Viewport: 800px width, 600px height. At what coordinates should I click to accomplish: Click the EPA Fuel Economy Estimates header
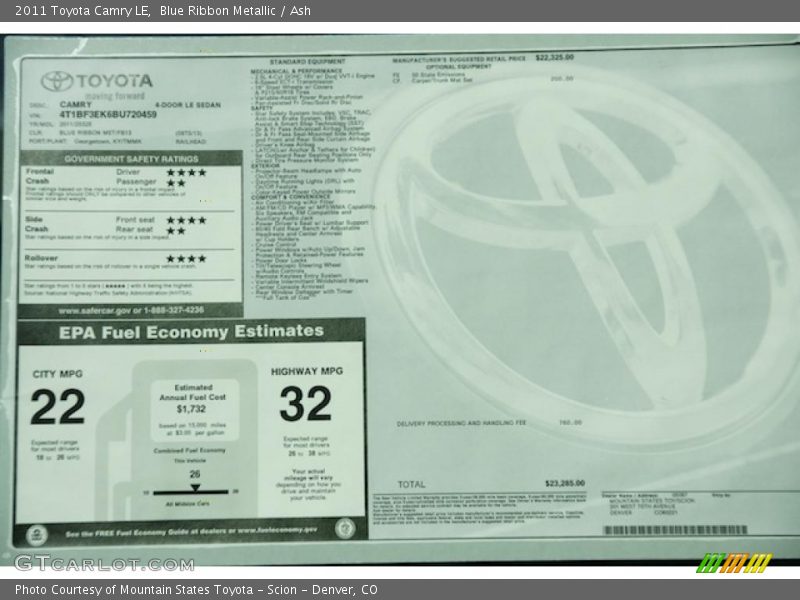click(x=190, y=331)
